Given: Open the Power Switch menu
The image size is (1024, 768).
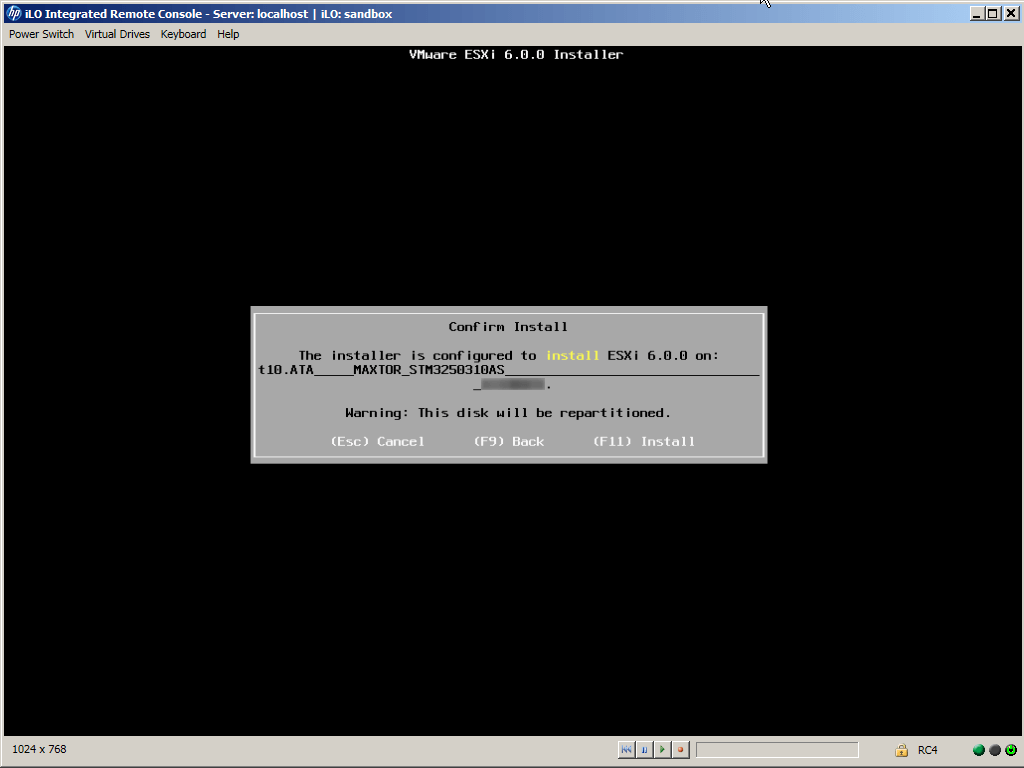Looking at the screenshot, I should point(41,34).
